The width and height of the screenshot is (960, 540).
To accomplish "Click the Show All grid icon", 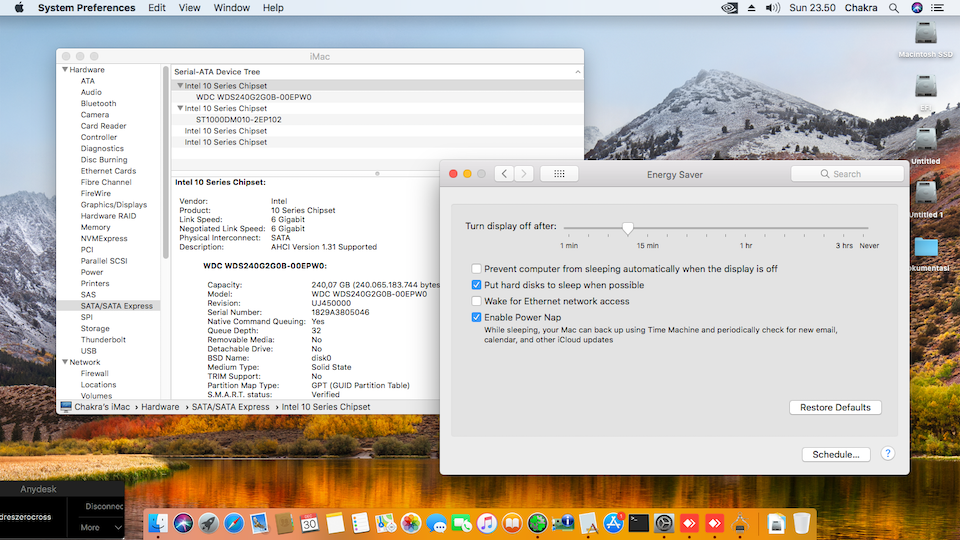I will [x=559, y=174].
